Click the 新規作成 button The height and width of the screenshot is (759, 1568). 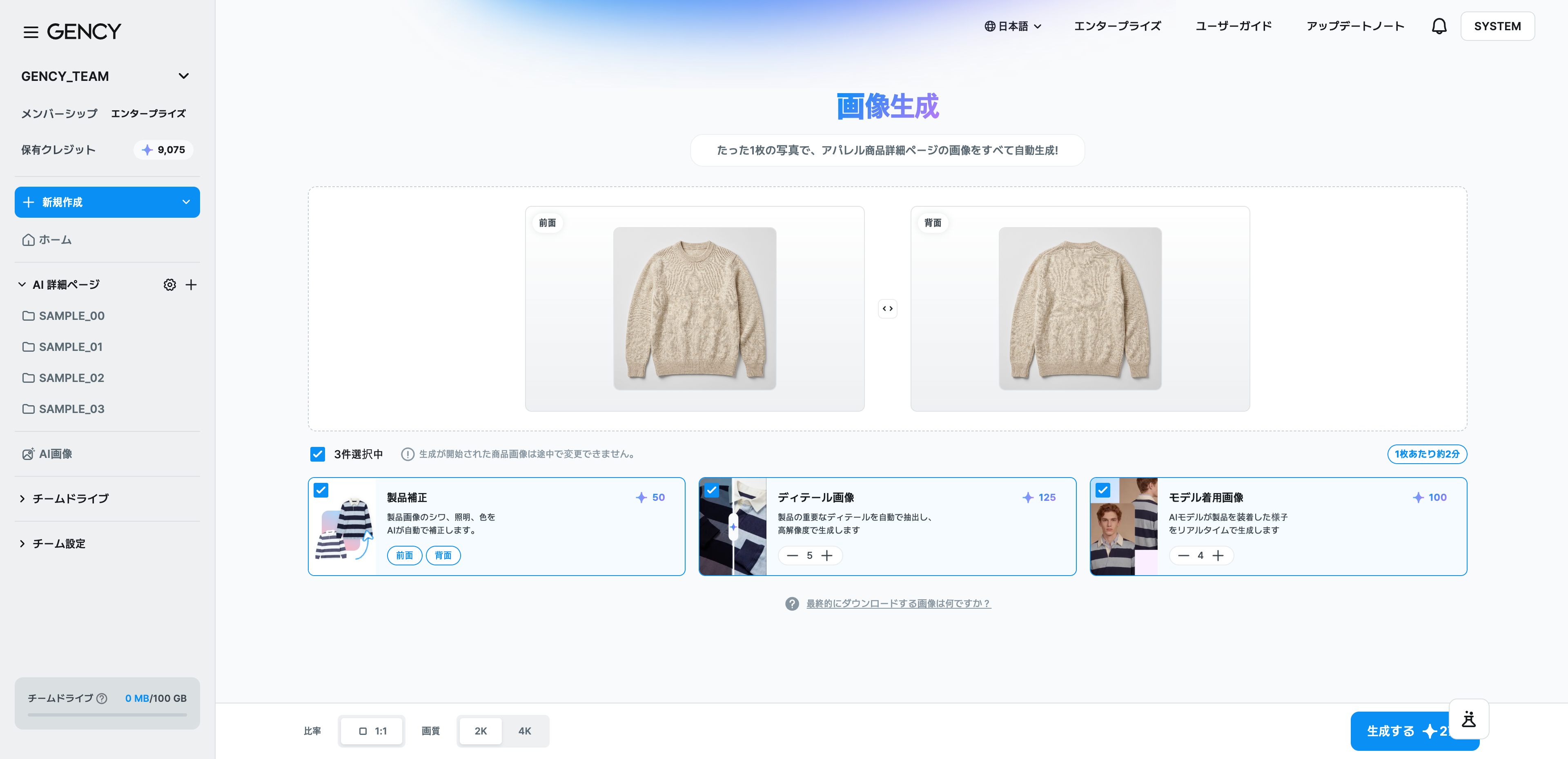107,202
